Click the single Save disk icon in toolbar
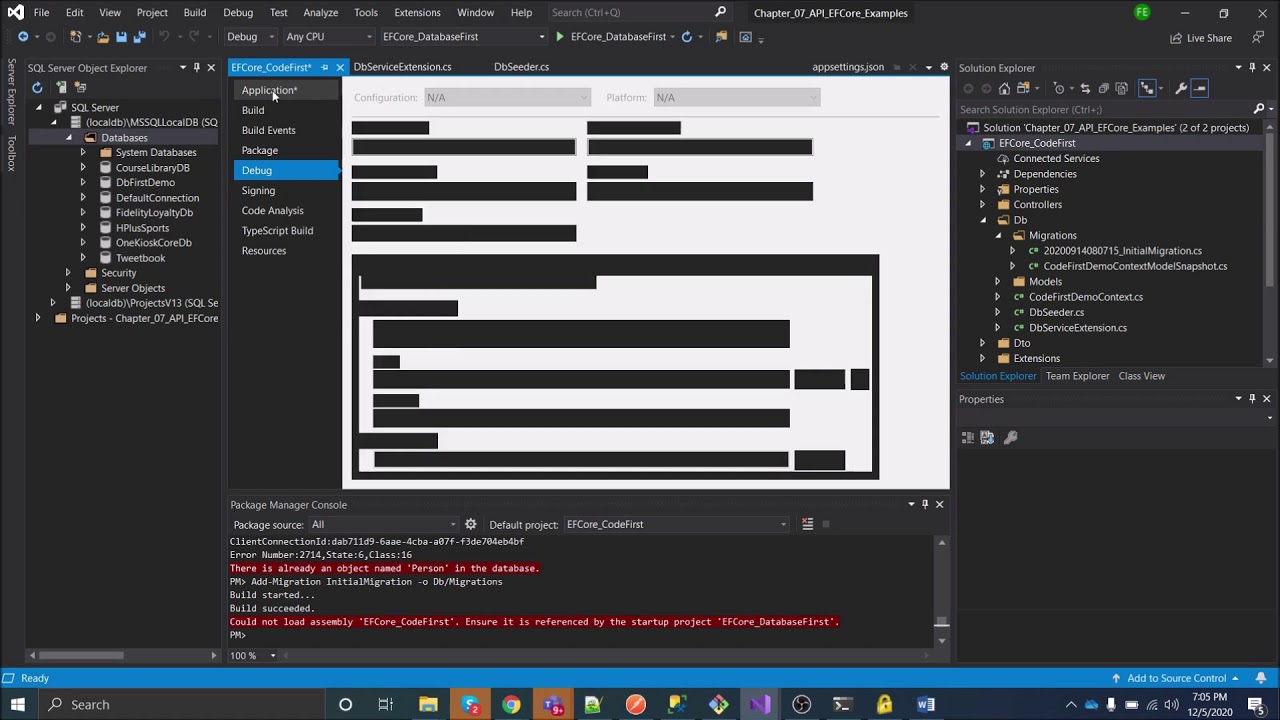This screenshot has height=720, width=1280. (121, 37)
